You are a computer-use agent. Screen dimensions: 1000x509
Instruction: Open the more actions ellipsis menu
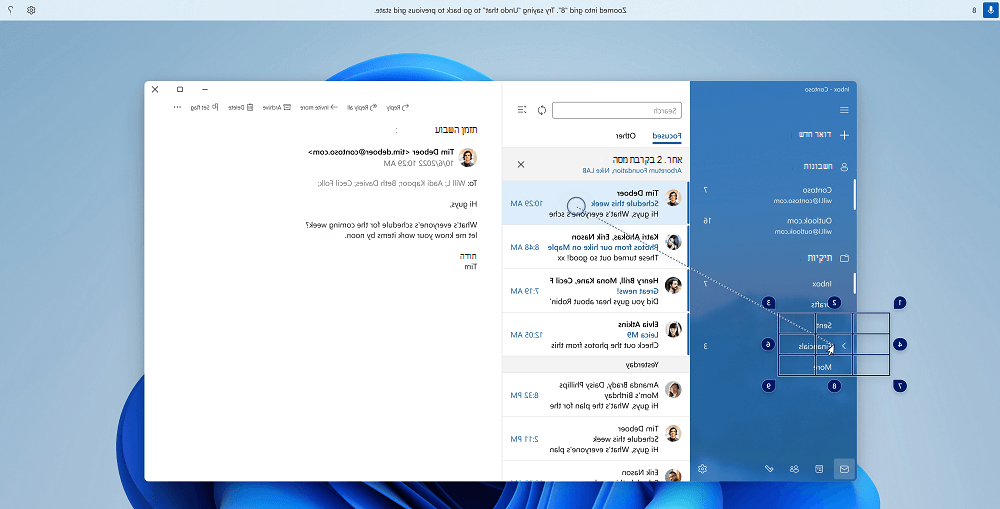coord(177,108)
